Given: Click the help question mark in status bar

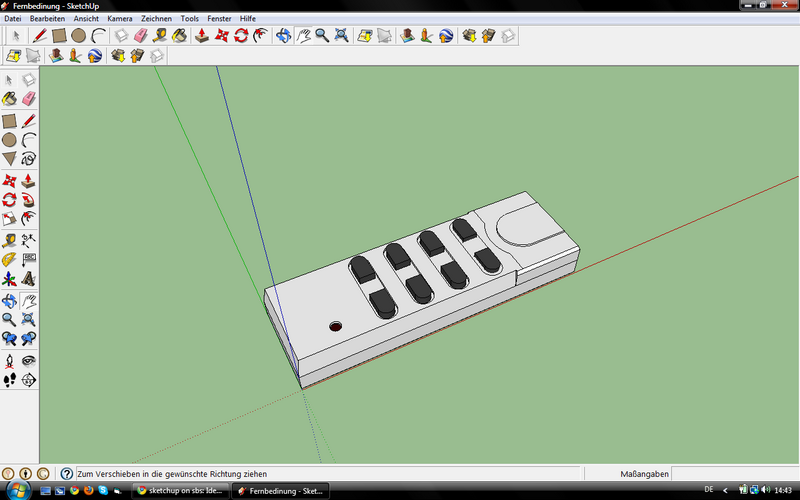Looking at the screenshot, I should [x=66, y=473].
